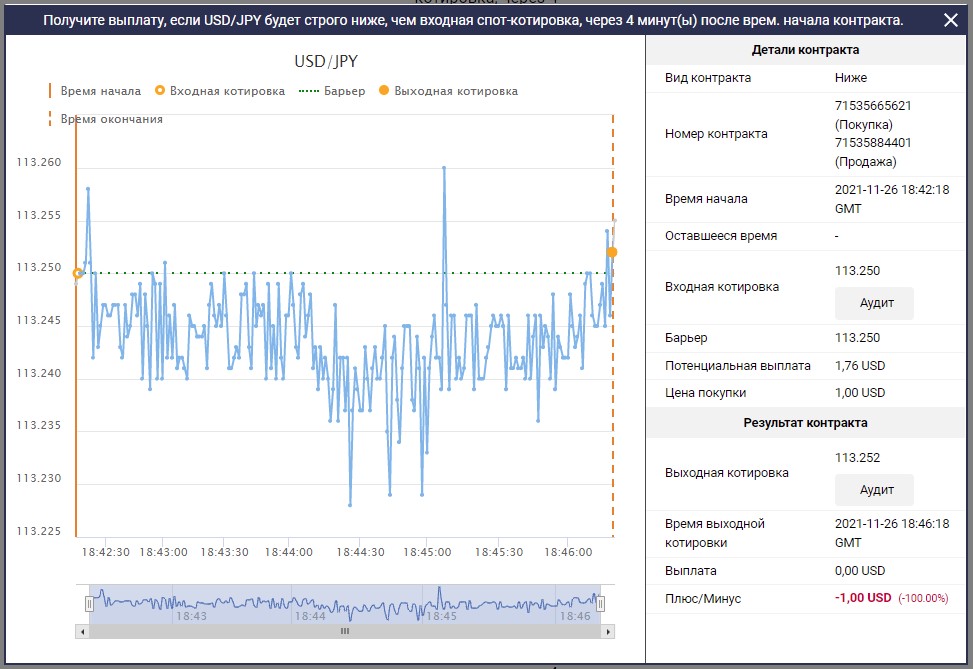Screen dimensions: 973x669
Task: Click potential payout '1,76 USD'
Action: pos(859,366)
